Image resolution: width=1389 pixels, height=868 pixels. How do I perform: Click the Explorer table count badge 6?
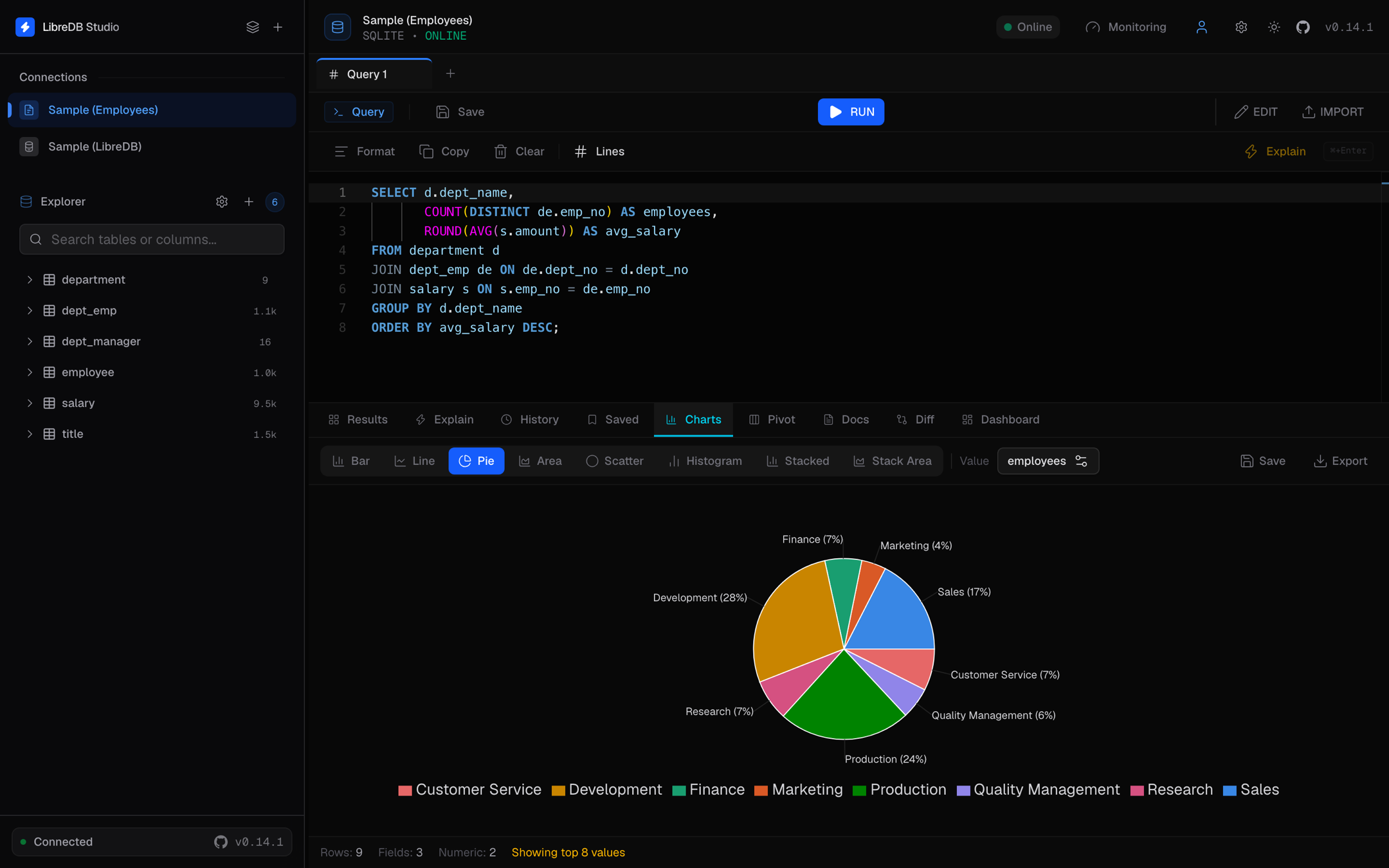click(x=275, y=202)
